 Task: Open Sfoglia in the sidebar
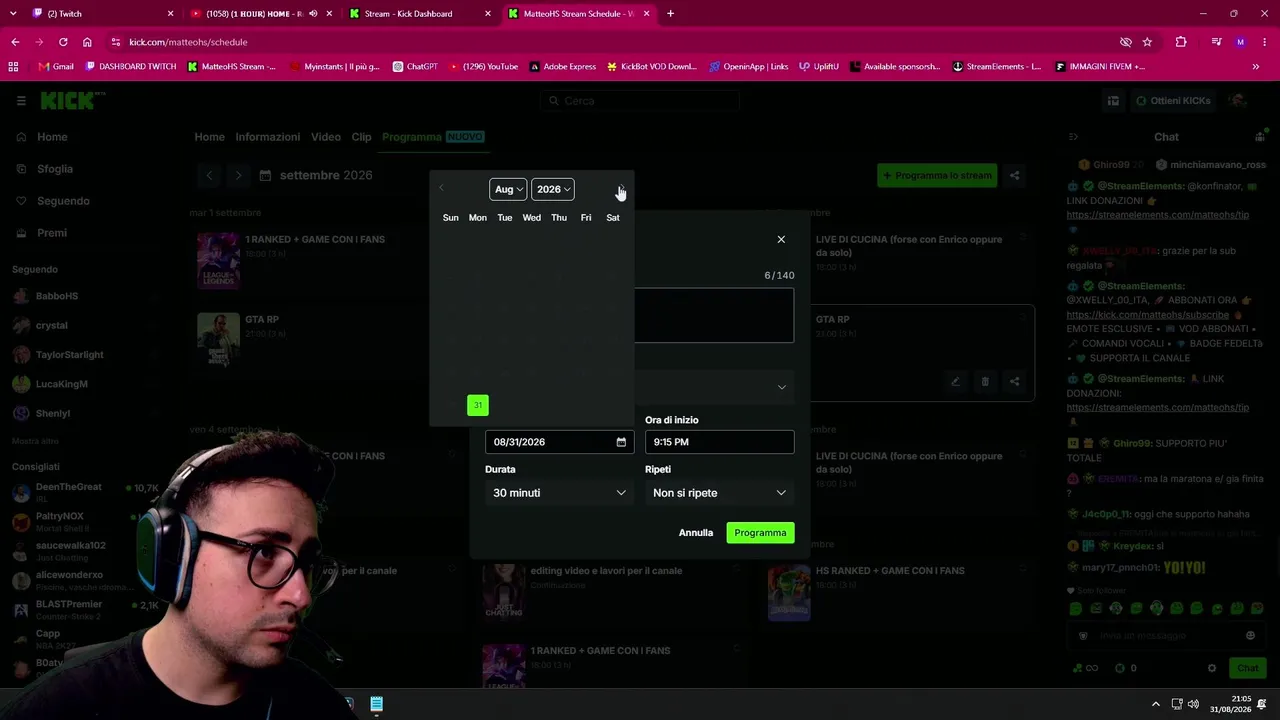pyautogui.click(x=55, y=169)
